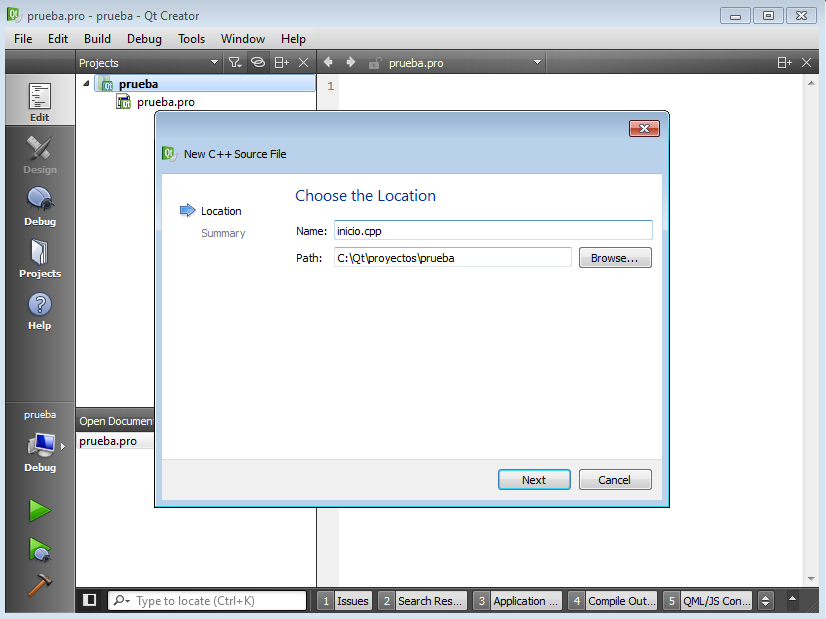This screenshot has height=619, width=826.
Task: Open the Build menu
Action: (x=97, y=39)
